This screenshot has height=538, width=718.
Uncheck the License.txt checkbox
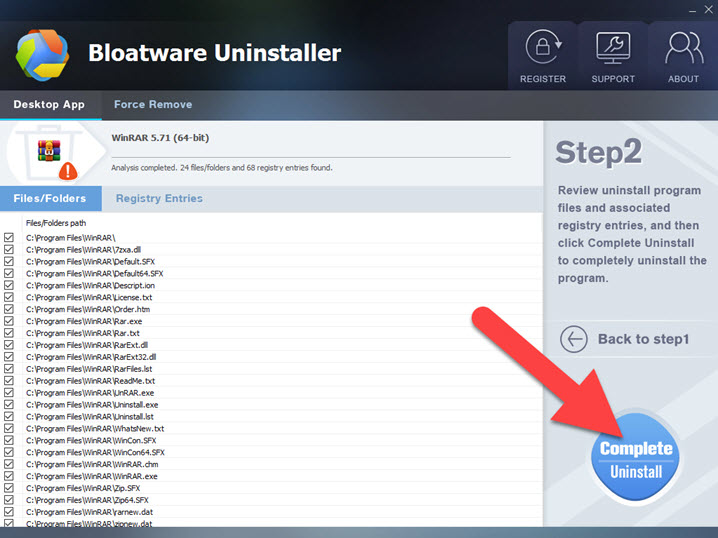[9, 297]
